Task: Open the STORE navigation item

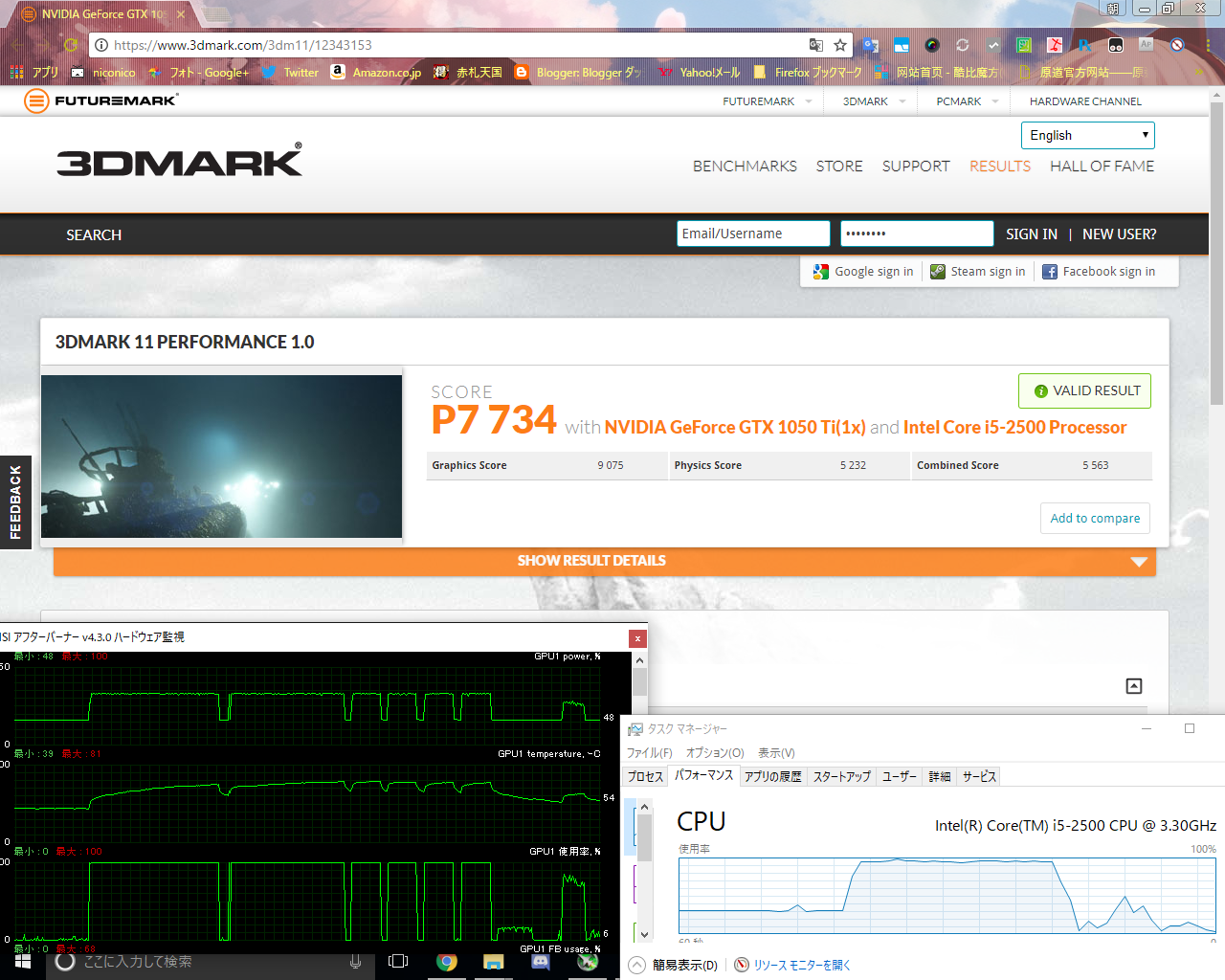Action: pos(839,167)
